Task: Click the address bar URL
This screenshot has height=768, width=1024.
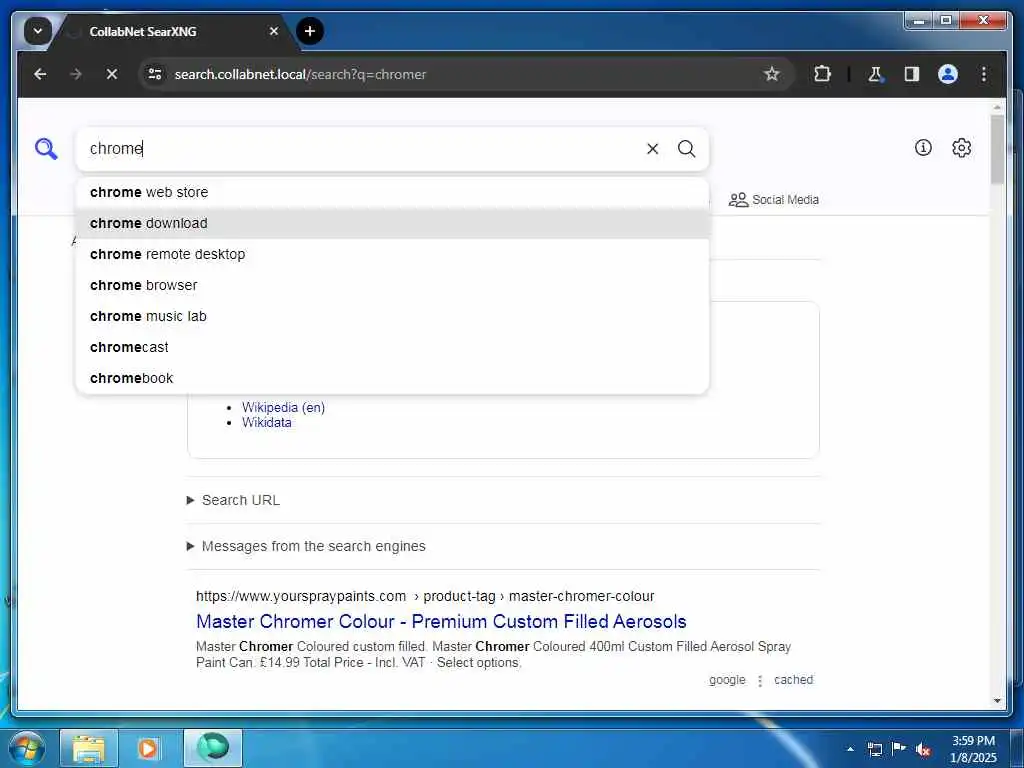Action: [x=300, y=74]
